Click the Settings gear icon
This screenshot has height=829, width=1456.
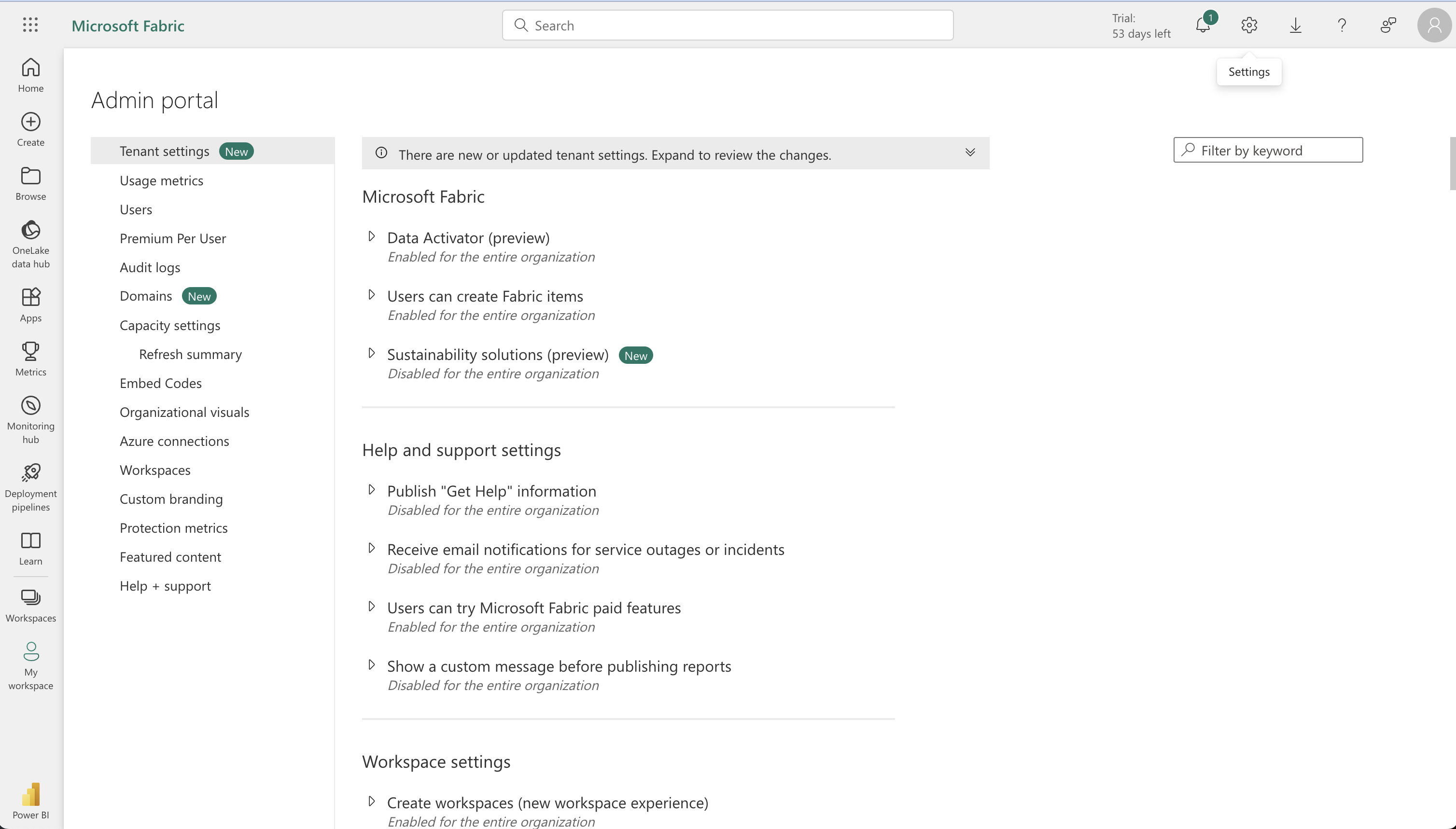click(1249, 25)
